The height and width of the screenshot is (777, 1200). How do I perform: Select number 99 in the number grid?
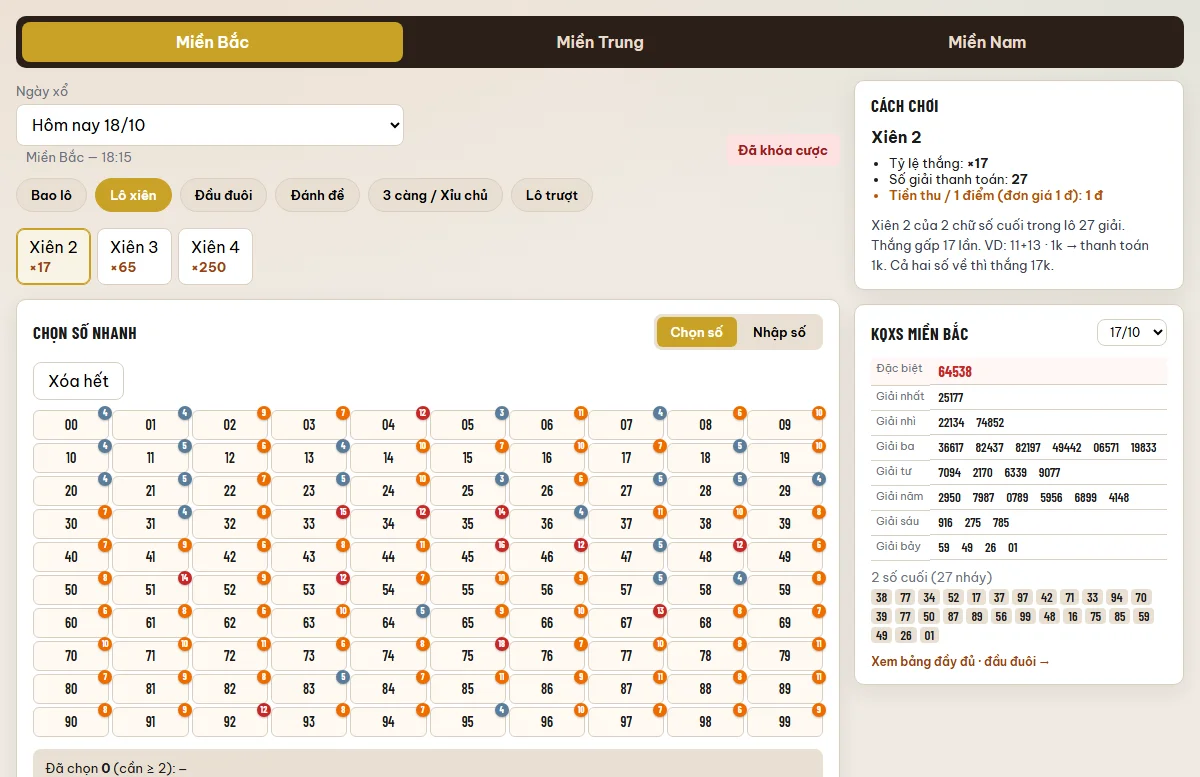[x=785, y=722]
